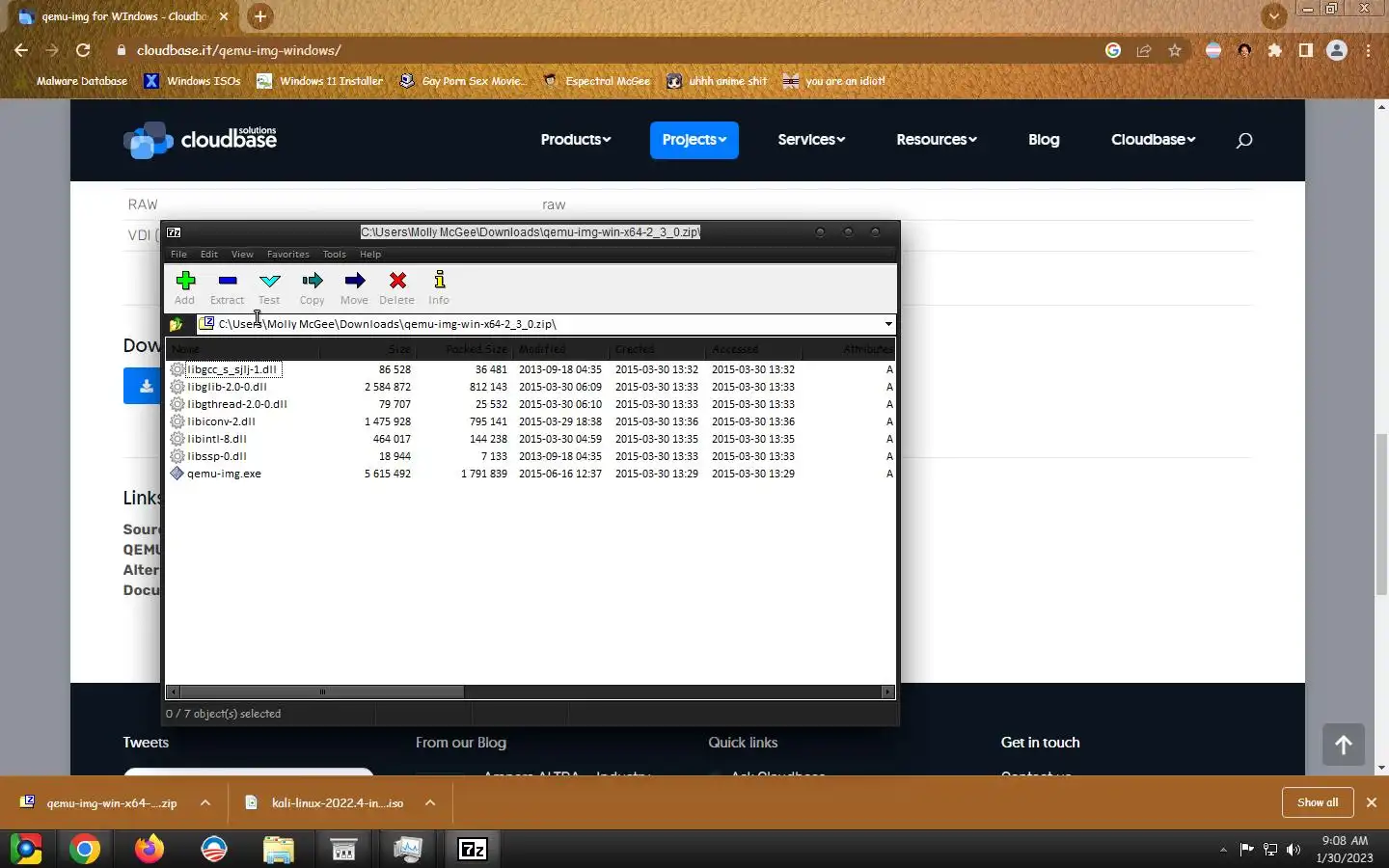Open the 7-Zip address path dropdown

[888, 324]
